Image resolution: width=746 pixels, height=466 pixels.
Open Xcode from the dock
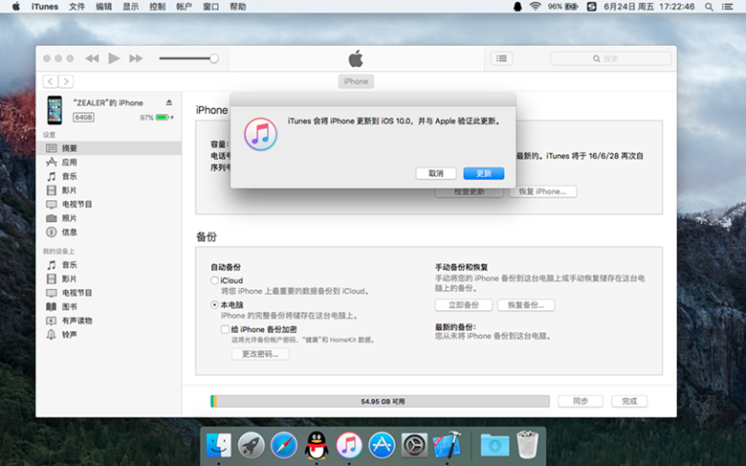coord(447,445)
